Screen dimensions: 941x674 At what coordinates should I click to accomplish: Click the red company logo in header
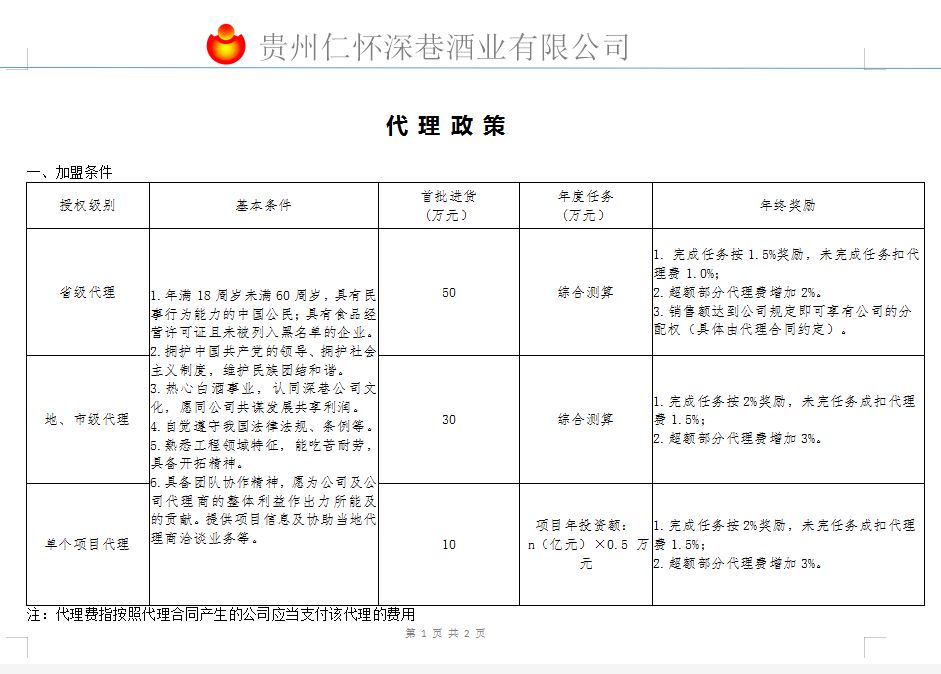click(x=225, y=44)
